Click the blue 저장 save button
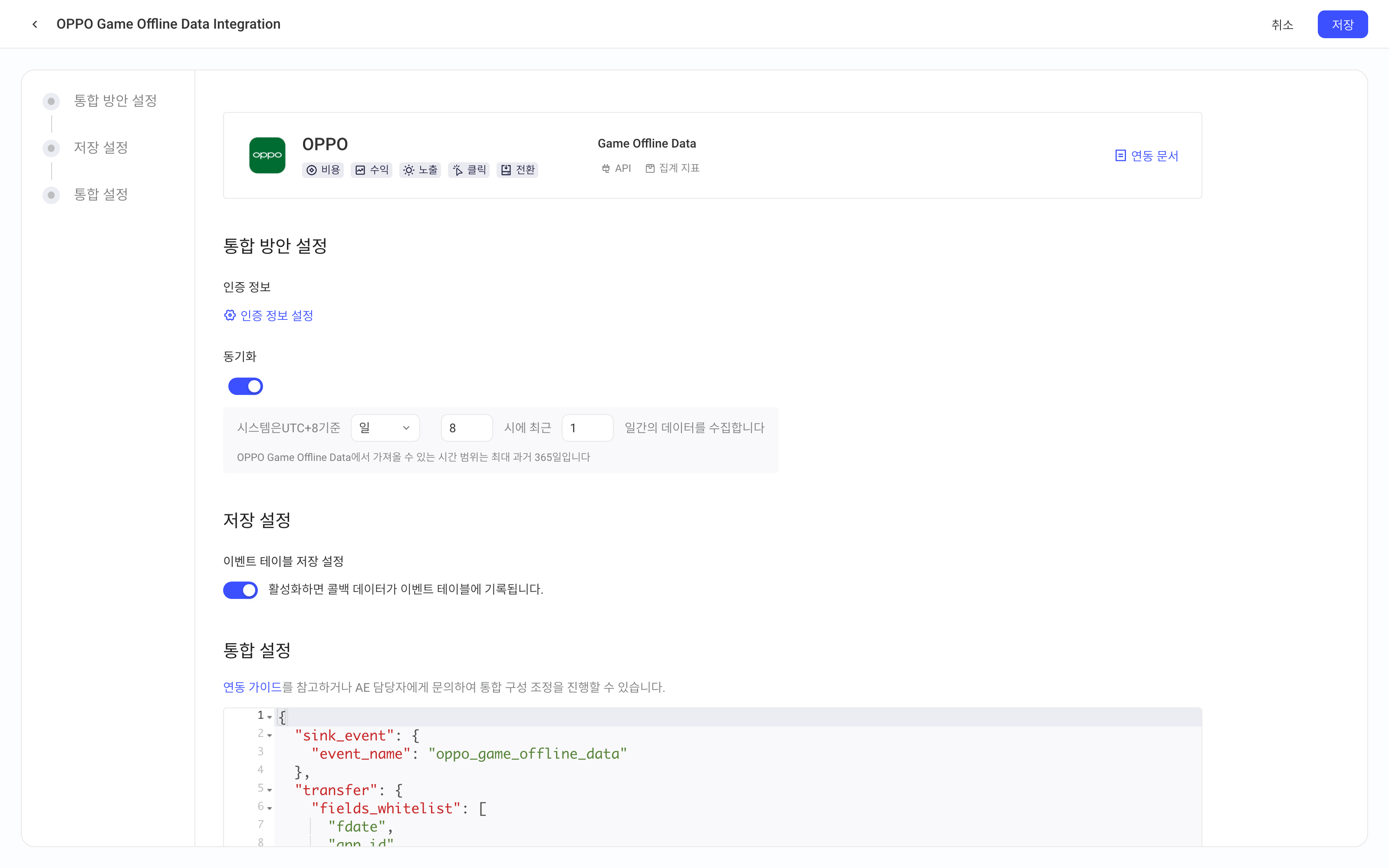 (x=1343, y=24)
